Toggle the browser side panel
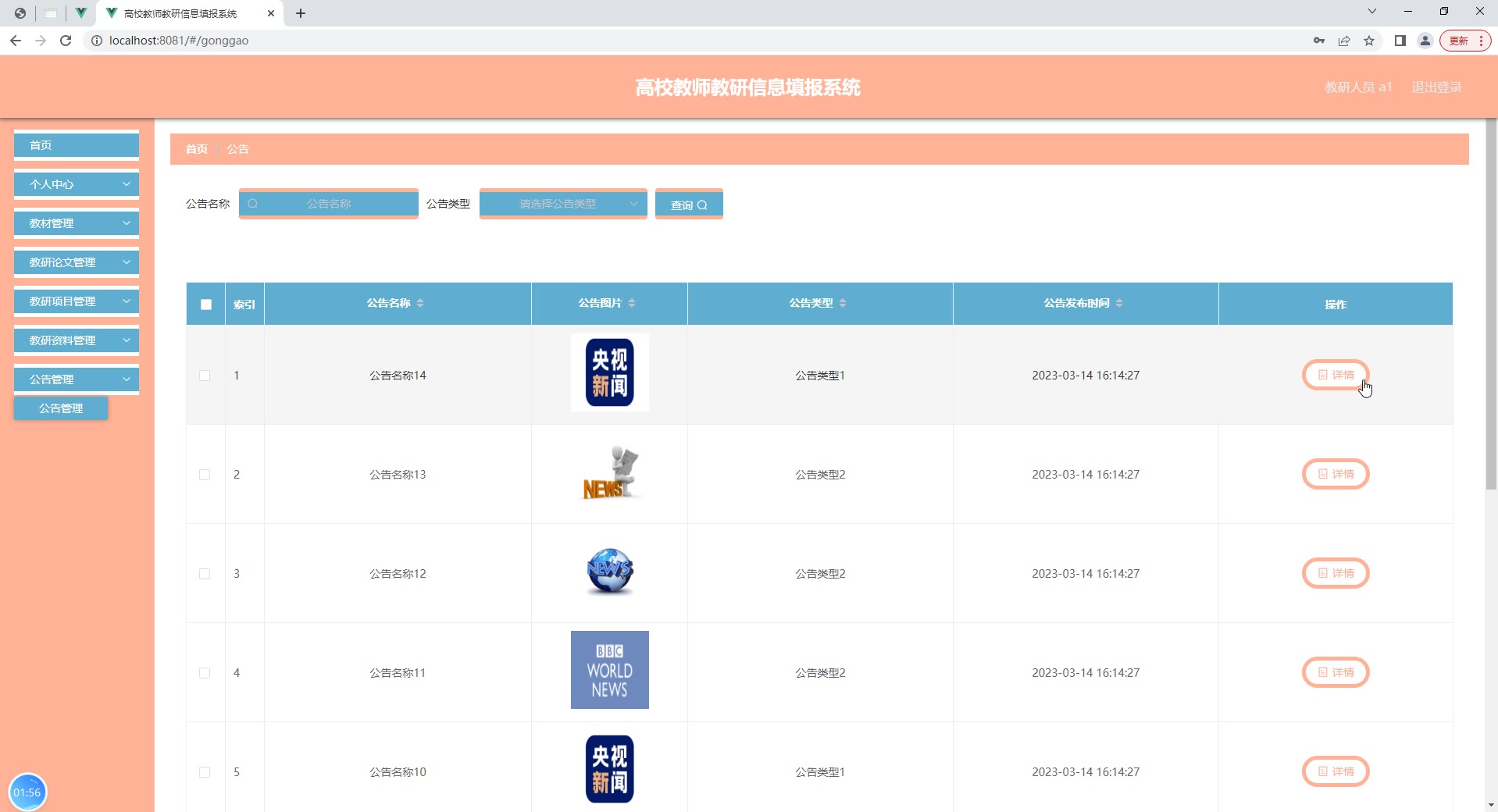This screenshot has height=812, width=1498. pyautogui.click(x=1400, y=41)
